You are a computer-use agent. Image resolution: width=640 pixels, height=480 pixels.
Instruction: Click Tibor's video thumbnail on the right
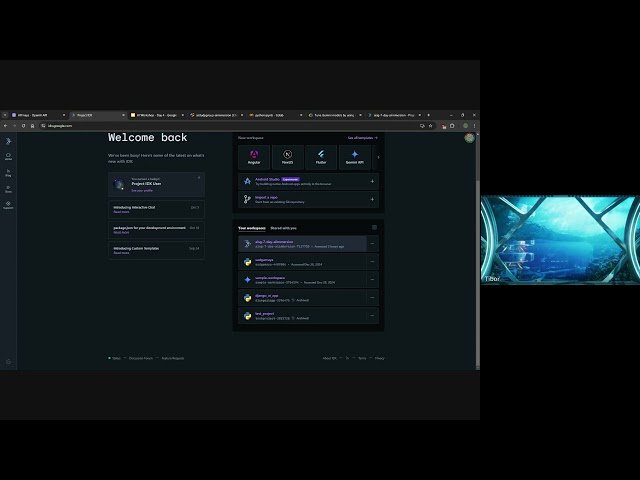coord(560,240)
